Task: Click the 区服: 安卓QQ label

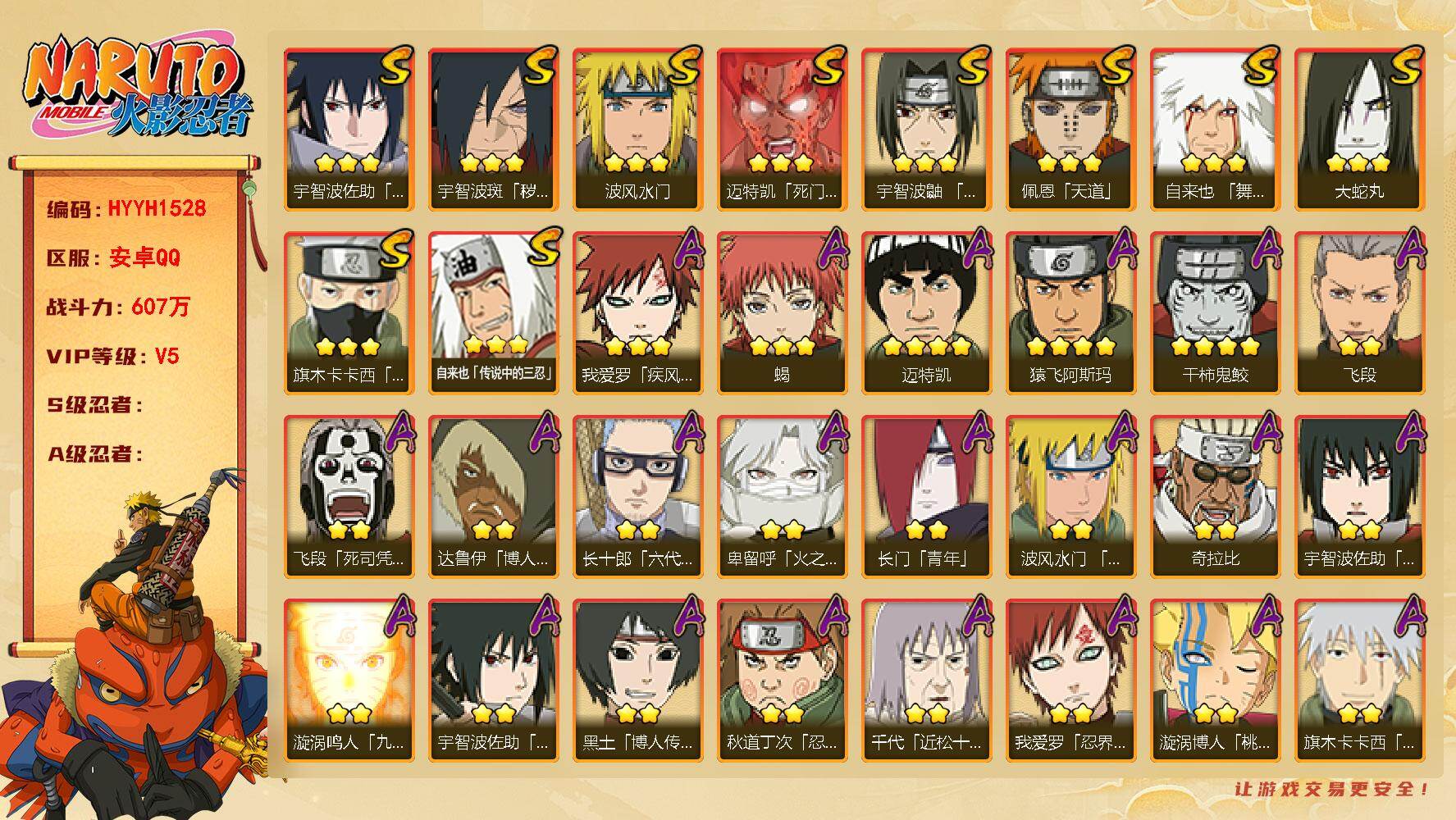Action: [113, 257]
